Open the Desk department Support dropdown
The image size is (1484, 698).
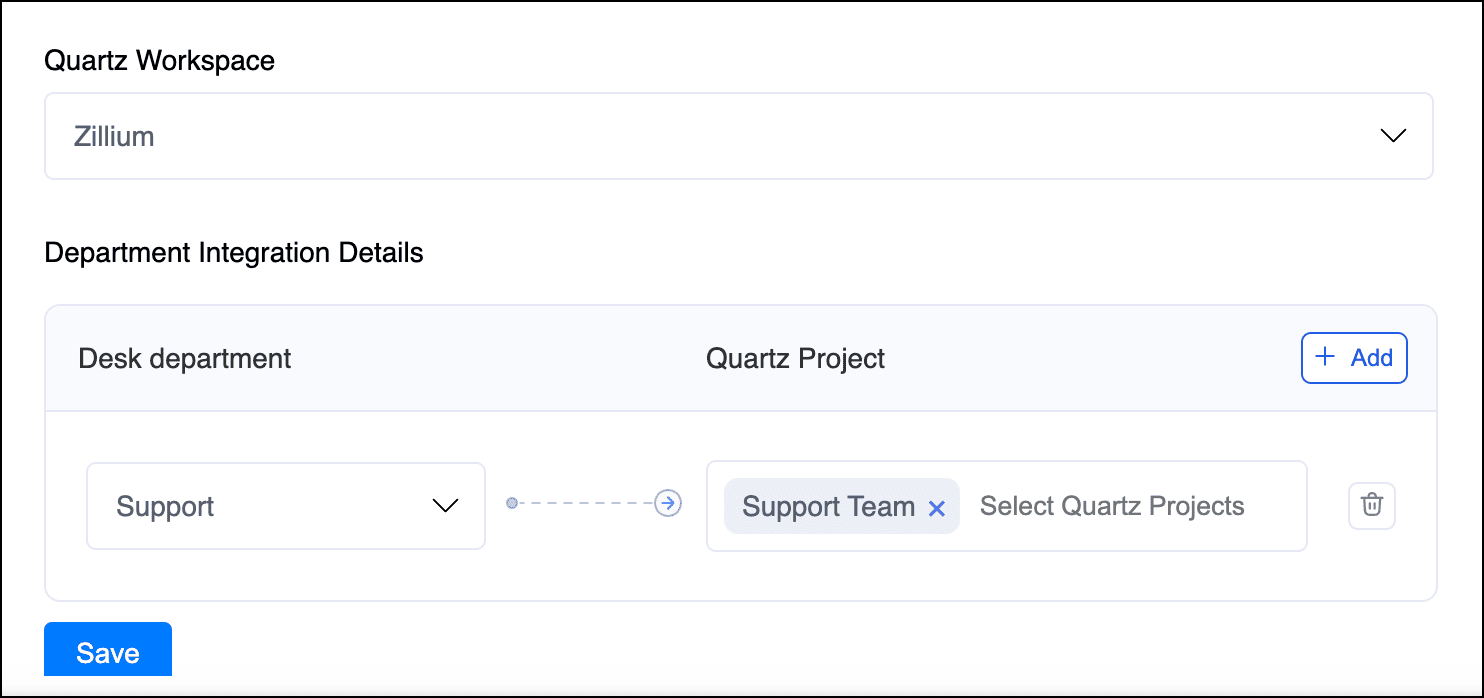(286, 506)
